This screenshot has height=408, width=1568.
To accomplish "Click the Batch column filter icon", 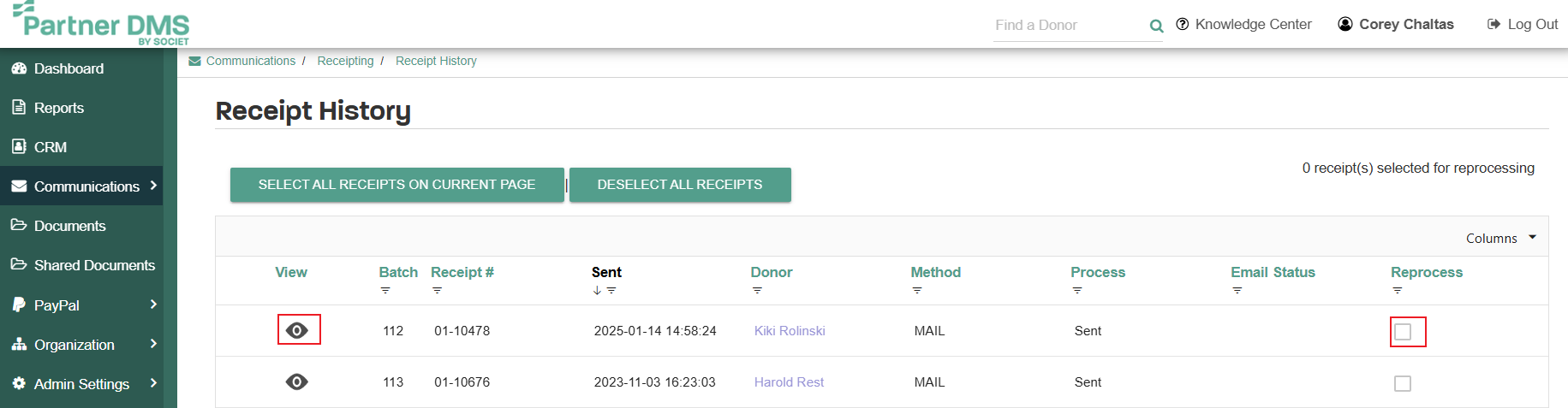I will [x=385, y=291].
